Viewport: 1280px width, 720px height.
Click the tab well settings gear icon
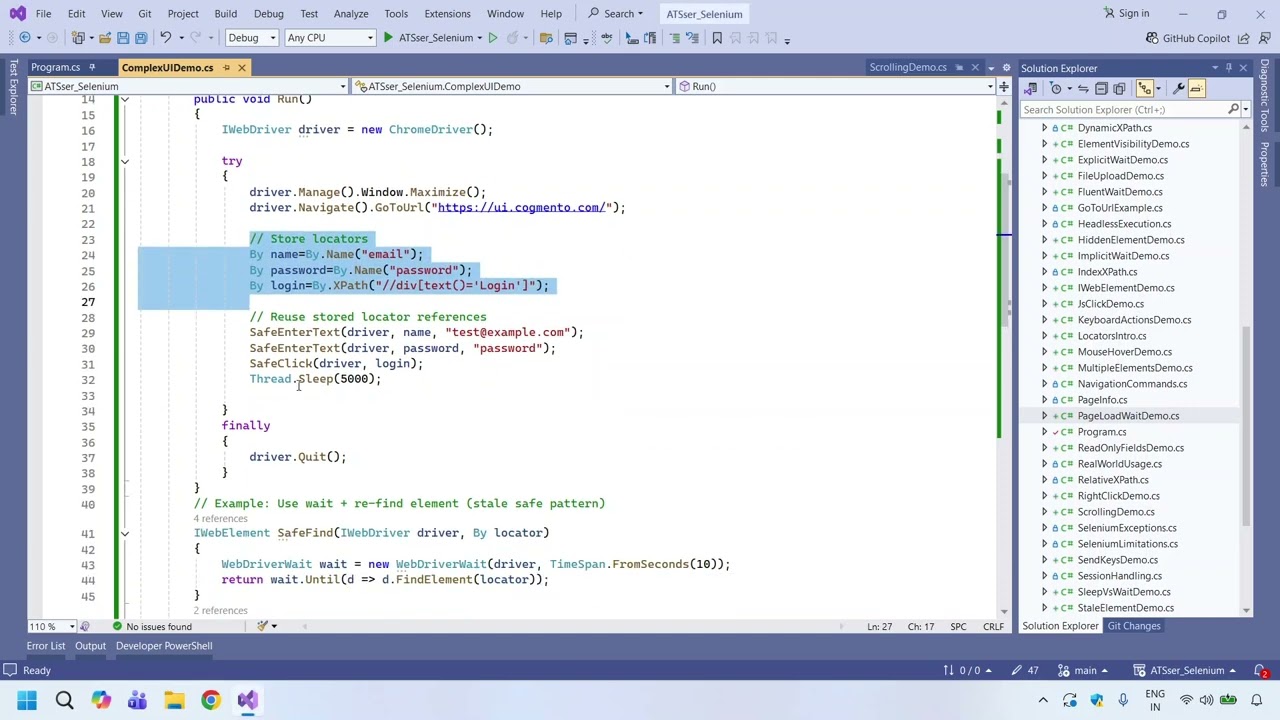tap(1005, 68)
